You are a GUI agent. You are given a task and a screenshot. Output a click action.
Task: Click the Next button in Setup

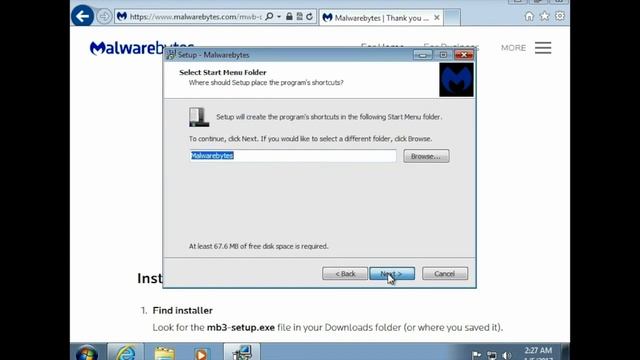(392, 273)
